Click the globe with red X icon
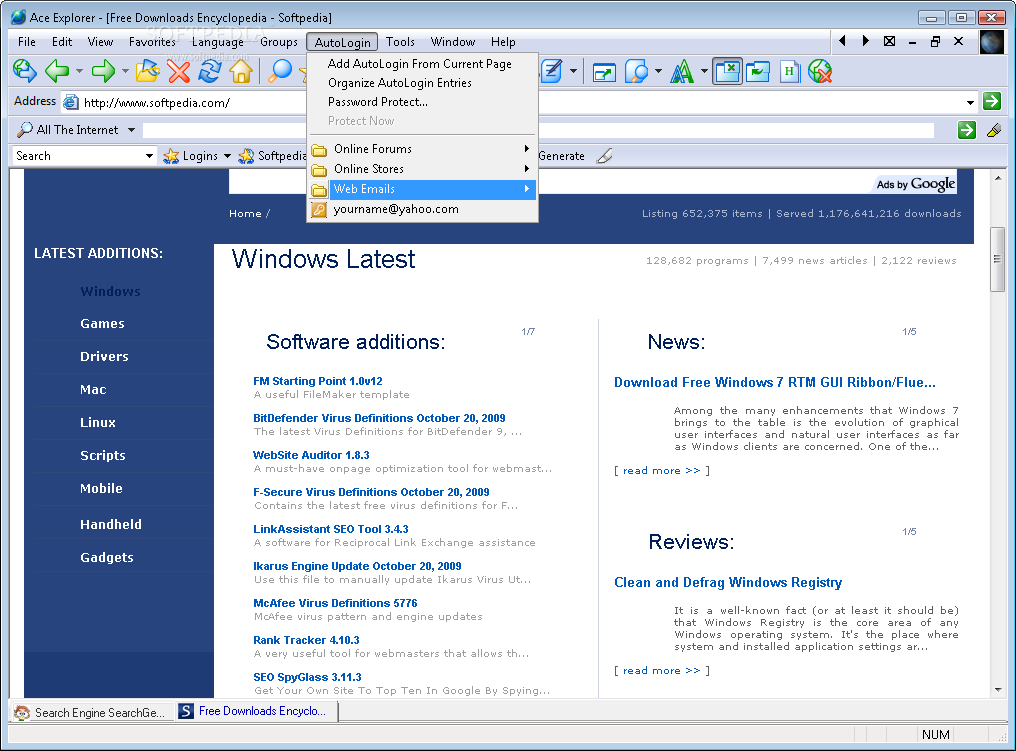 pos(820,72)
